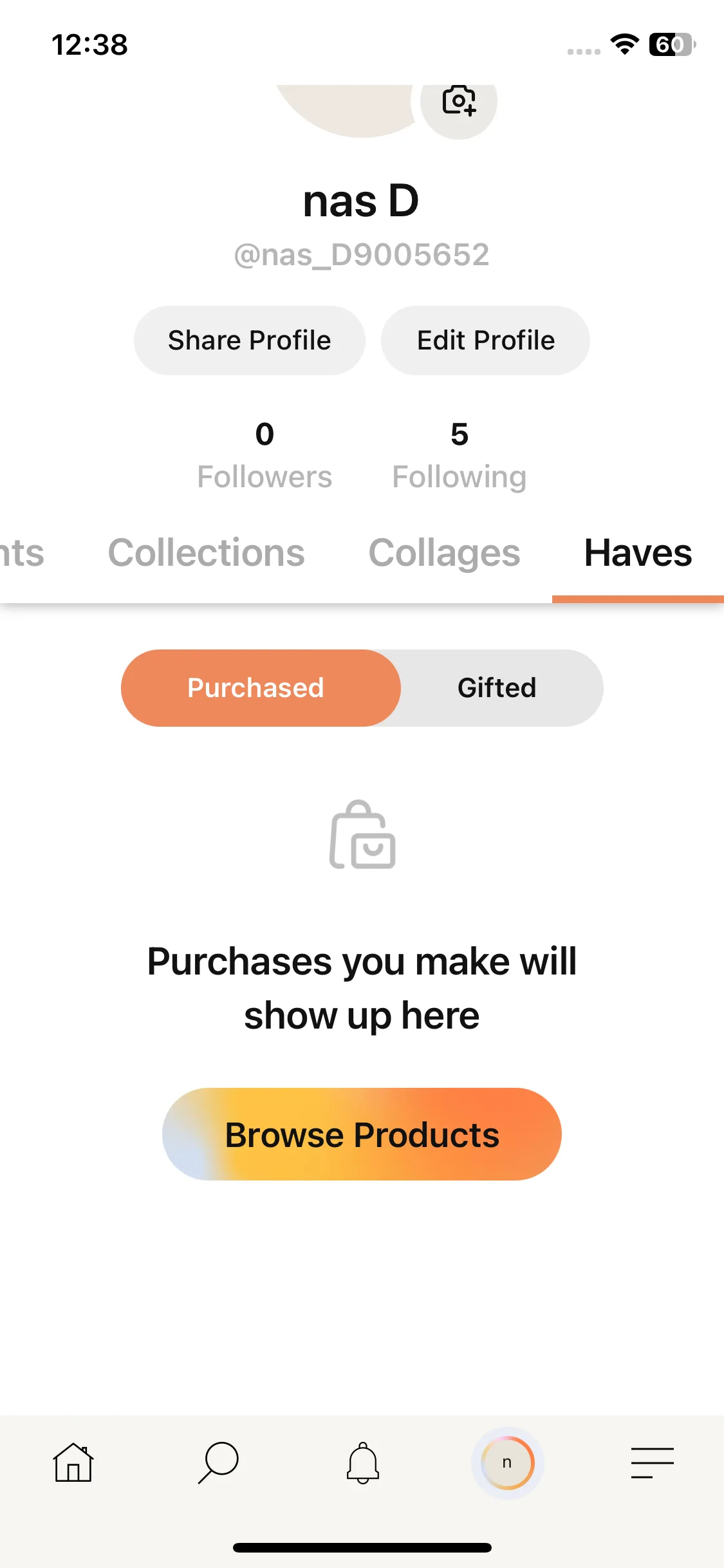Open the Home tab icon
This screenshot has width=724, height=1568.
pyautogui.click(x=73, y=1462)
